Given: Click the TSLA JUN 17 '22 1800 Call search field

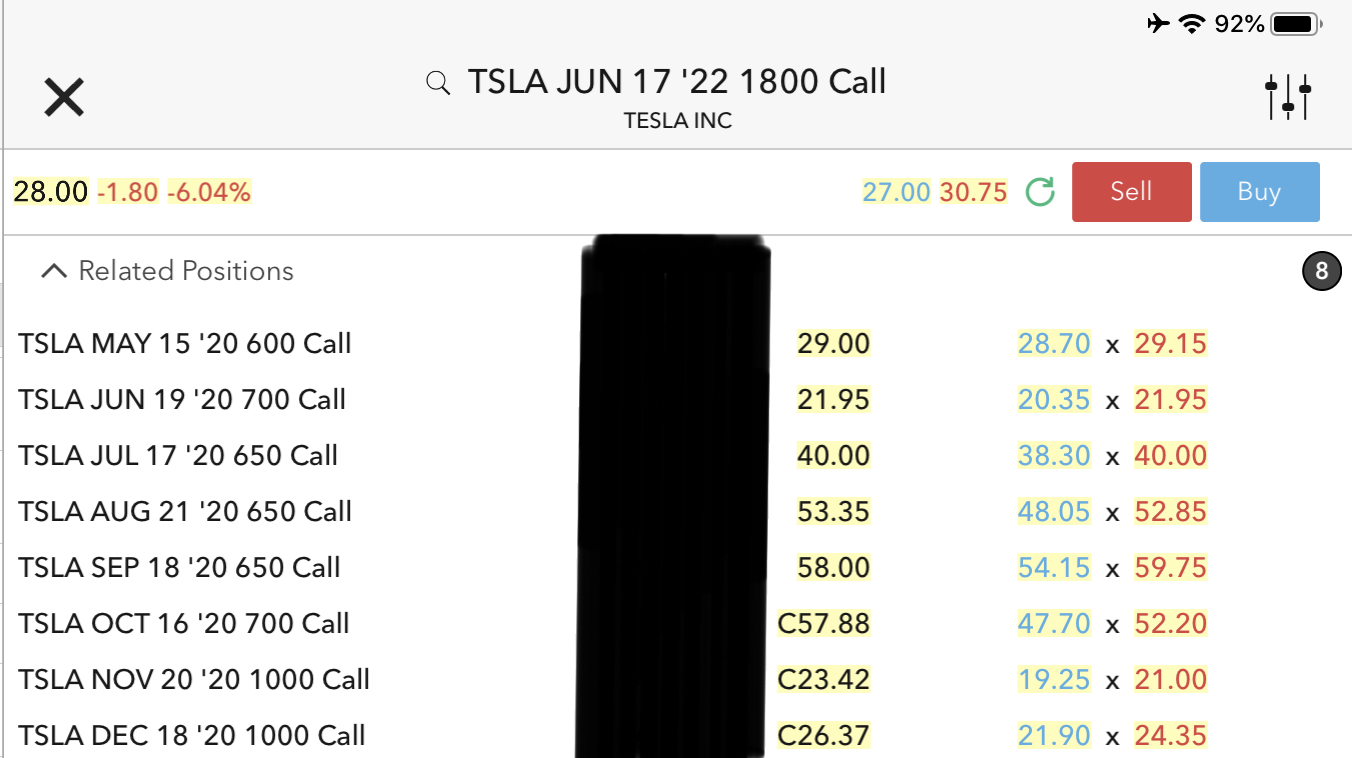Looking at the screenshot, I should point(677,82).
